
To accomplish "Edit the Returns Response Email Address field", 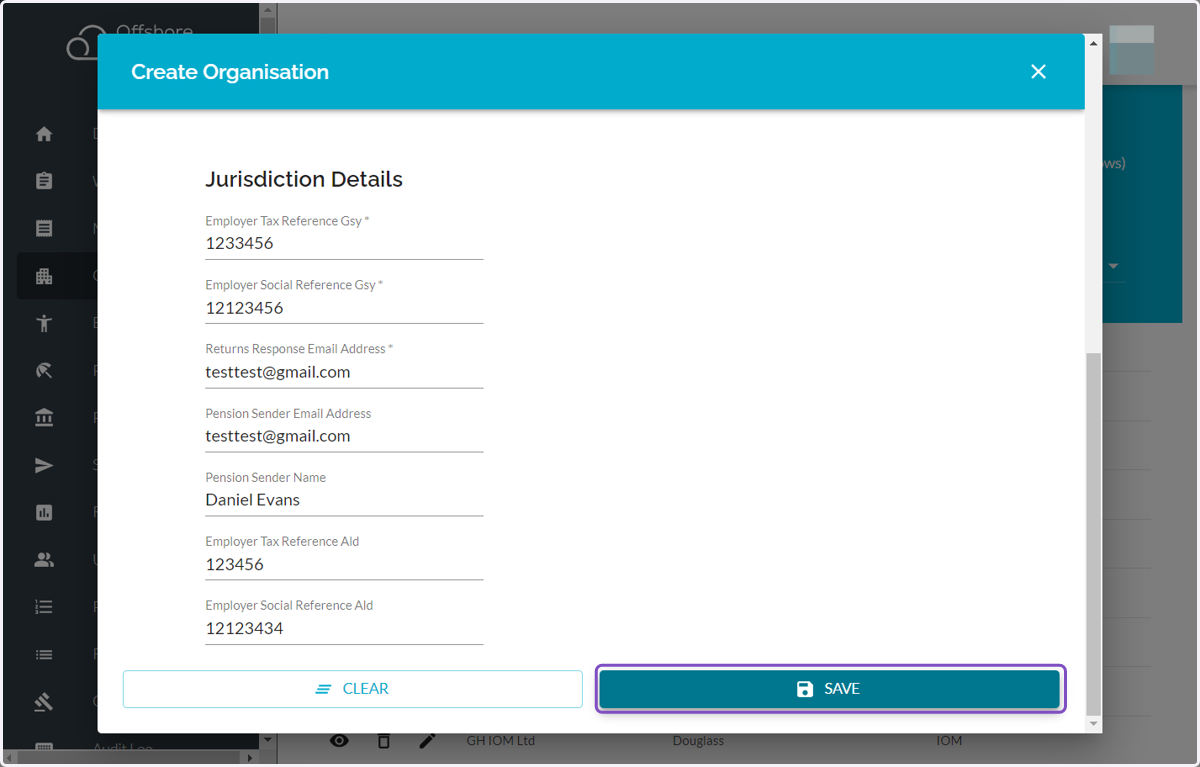I will pyautogui.click(x=344, y=372).
